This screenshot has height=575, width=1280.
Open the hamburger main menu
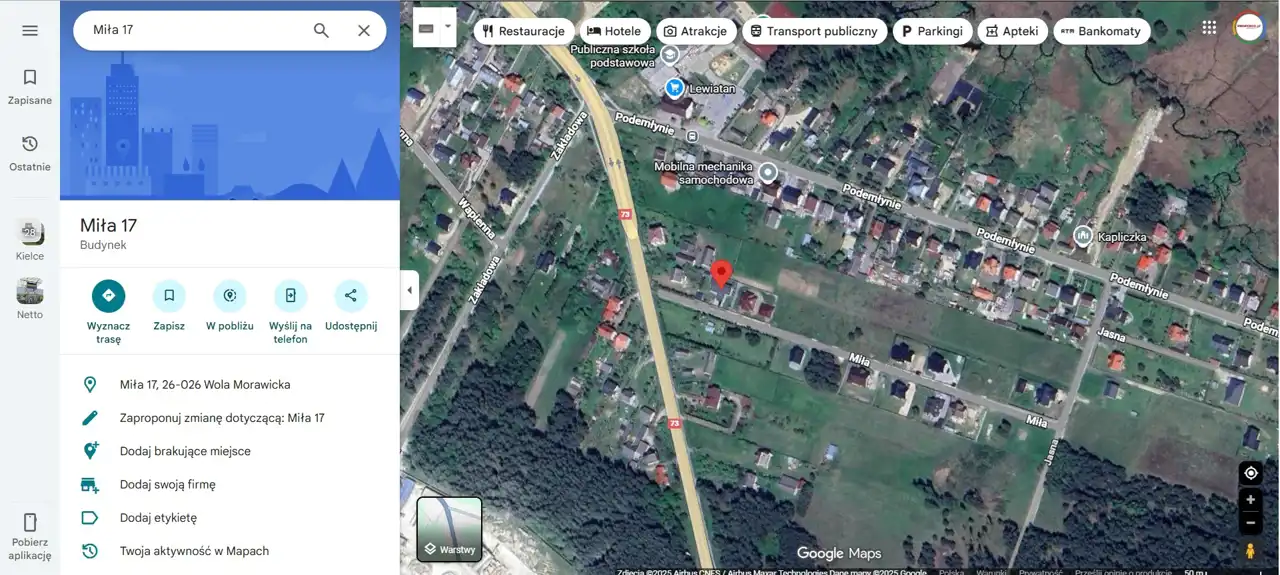[30, 30]
